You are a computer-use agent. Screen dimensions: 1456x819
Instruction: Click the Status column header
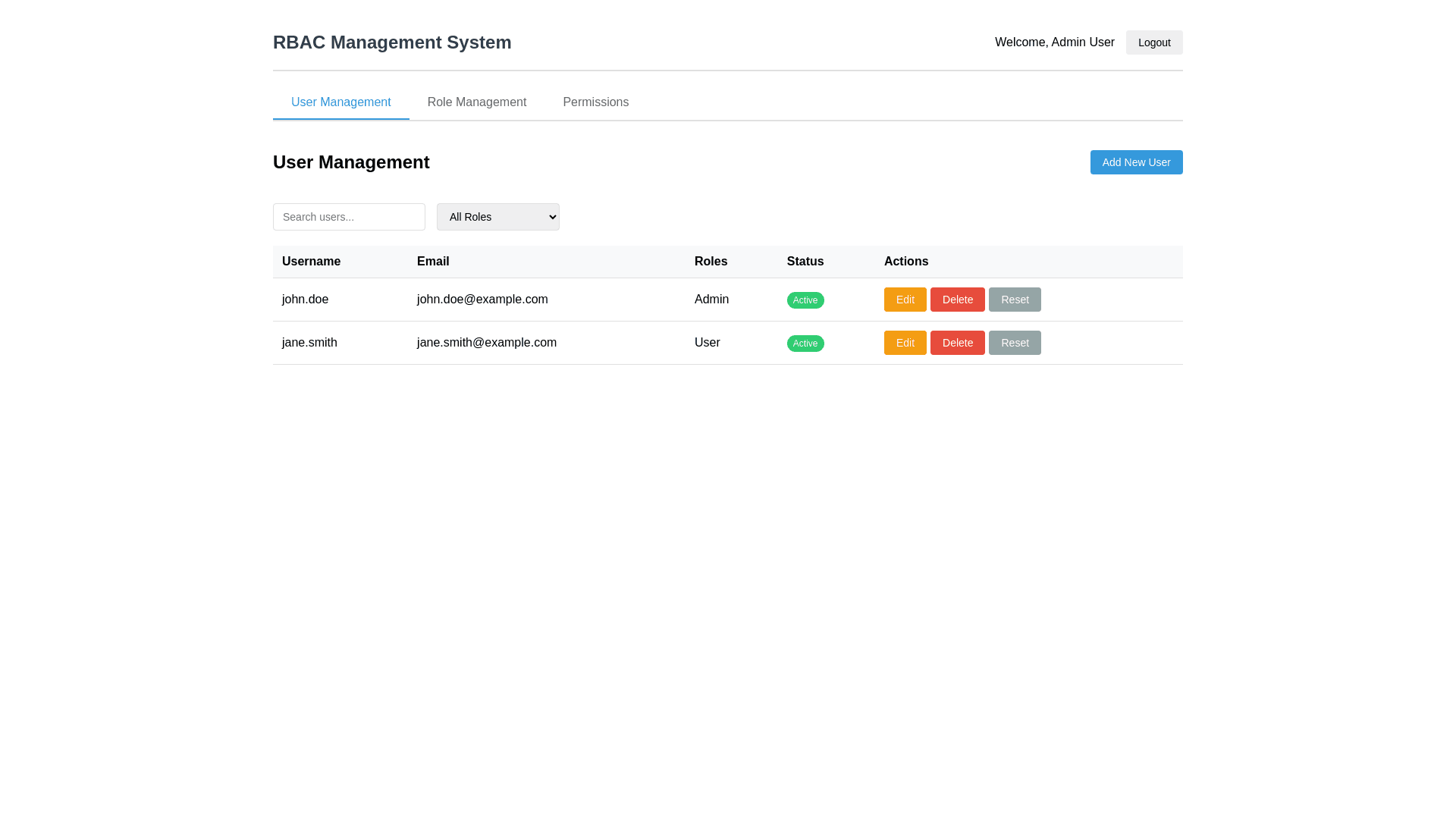[x=805, y=262]
